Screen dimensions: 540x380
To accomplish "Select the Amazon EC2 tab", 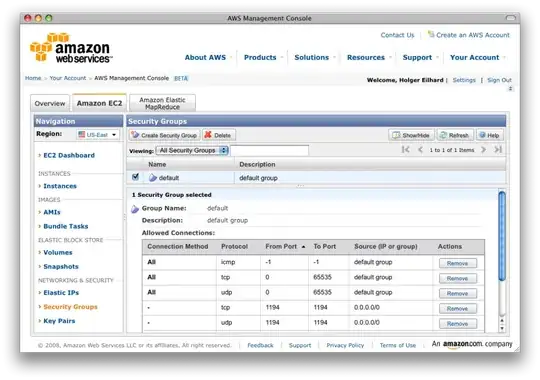I will coord(99,103).
